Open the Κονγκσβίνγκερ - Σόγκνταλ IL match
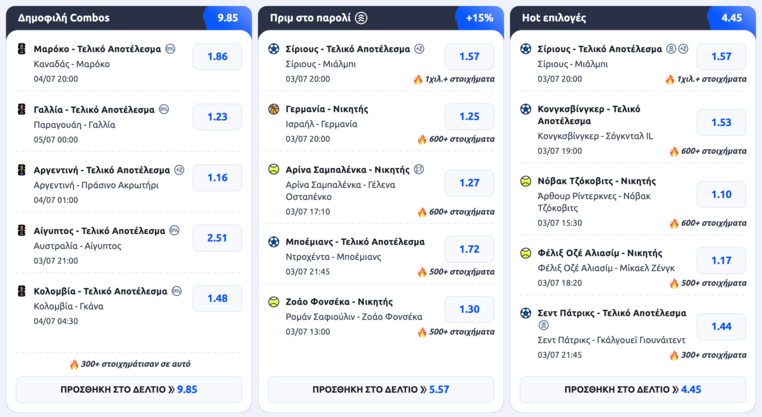 [x=595, y=136]
